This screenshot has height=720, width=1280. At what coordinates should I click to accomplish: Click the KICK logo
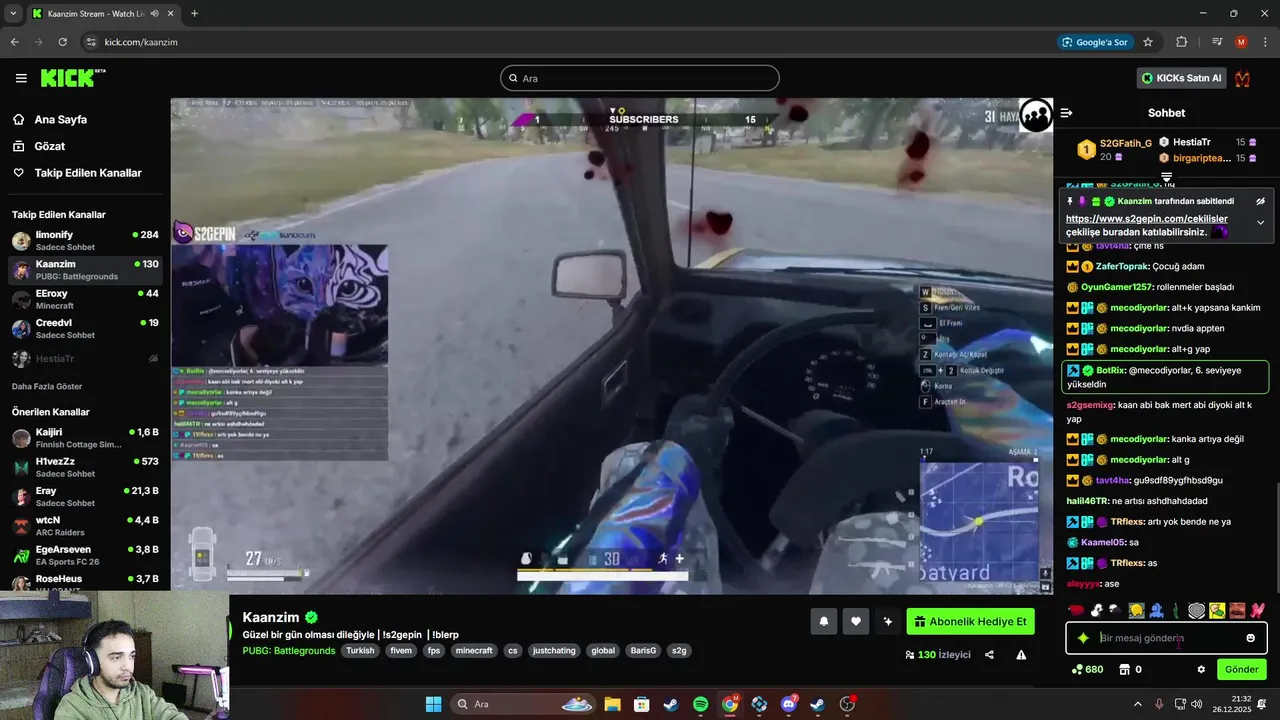click(73, 78)
